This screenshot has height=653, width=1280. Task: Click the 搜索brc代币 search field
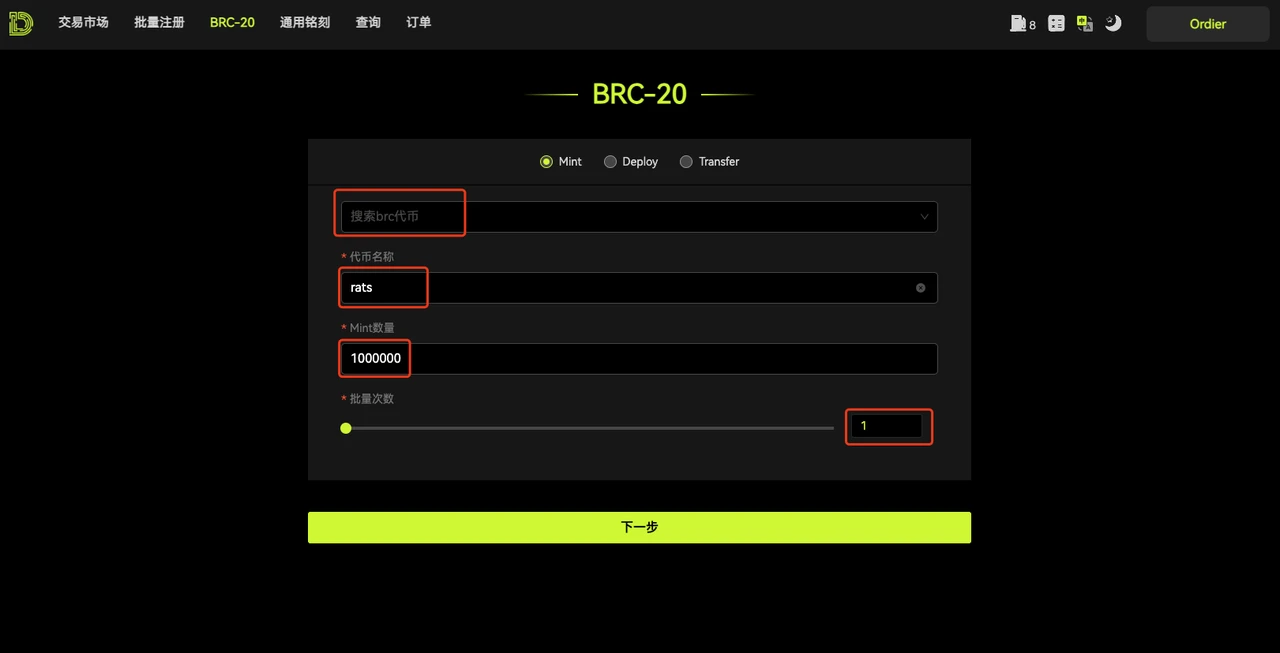(x=639, y=217)
